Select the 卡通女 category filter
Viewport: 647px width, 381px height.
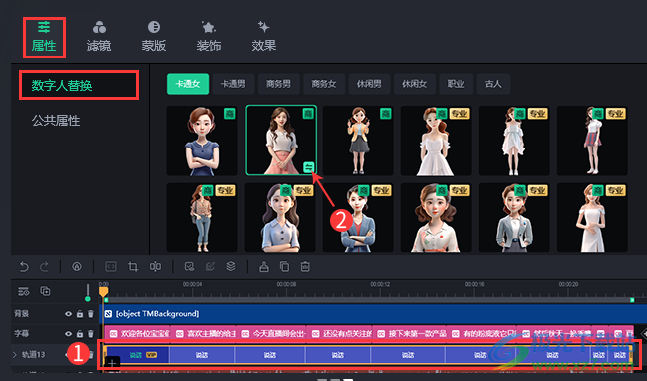click(188, 84)
